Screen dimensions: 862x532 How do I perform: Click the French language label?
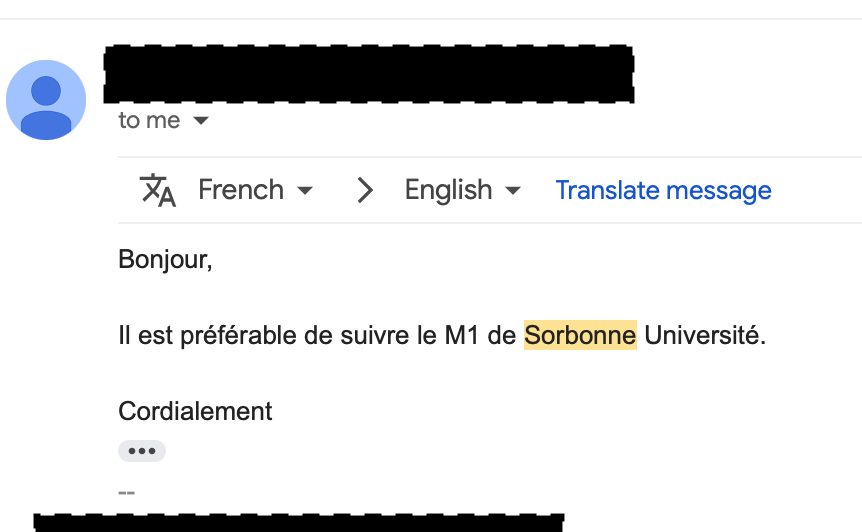(x=241, y=190)
